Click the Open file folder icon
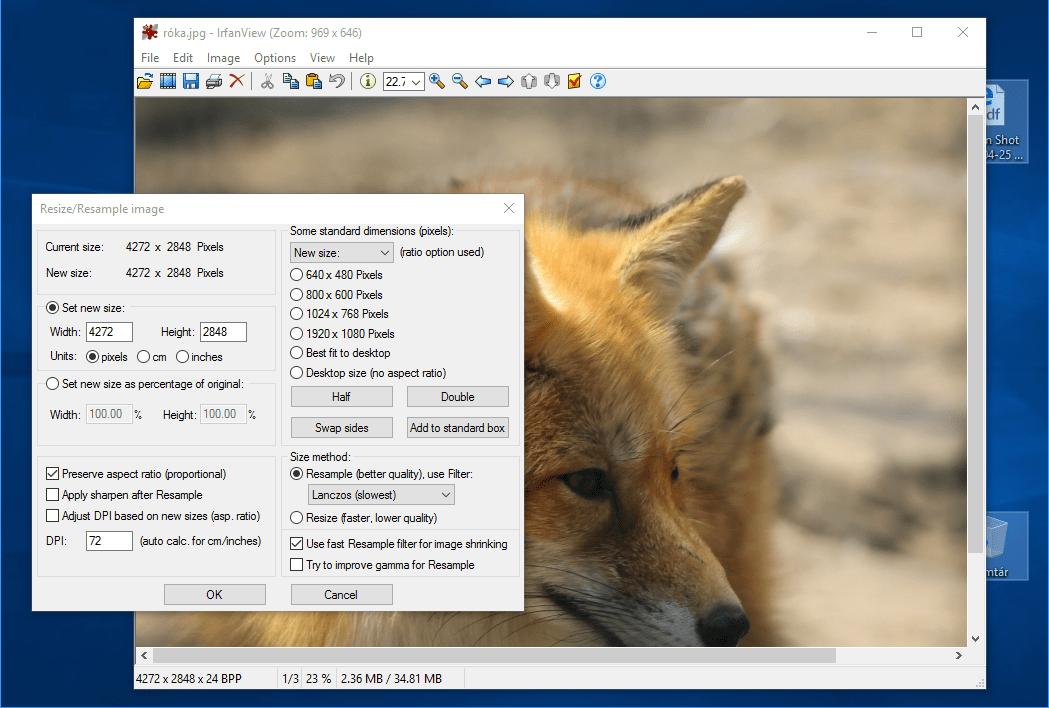Screen dimensions: 1049x708 [145, 82]
